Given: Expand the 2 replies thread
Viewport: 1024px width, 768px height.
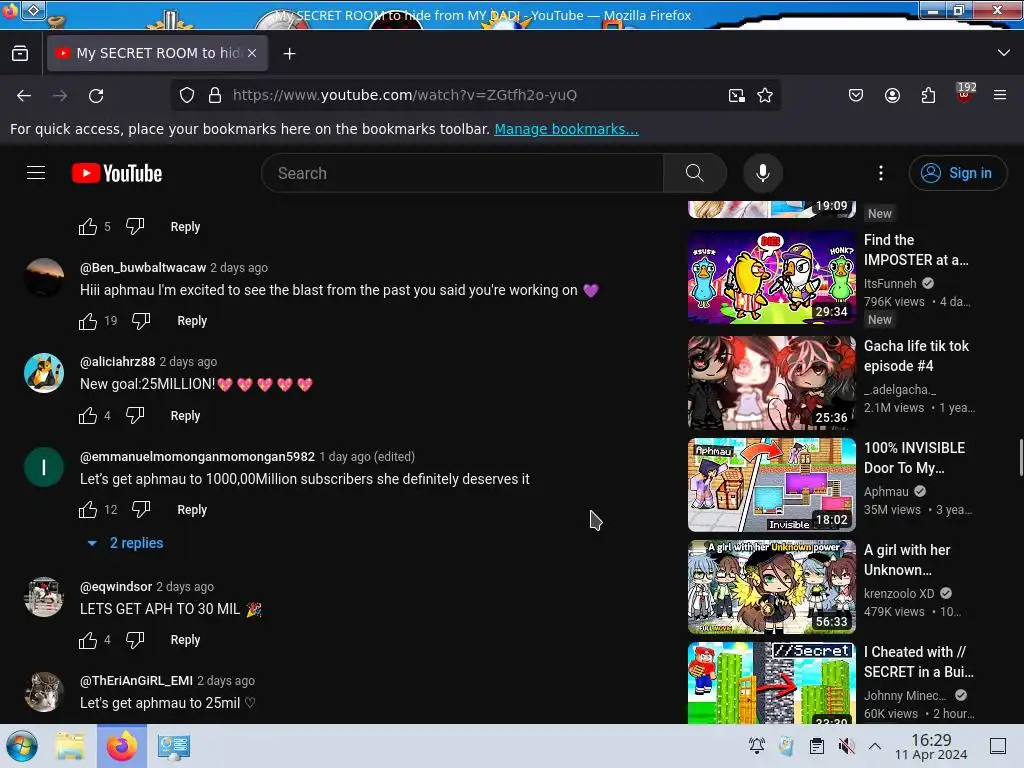Looking at the screenshot, I should tap(126, 543).
